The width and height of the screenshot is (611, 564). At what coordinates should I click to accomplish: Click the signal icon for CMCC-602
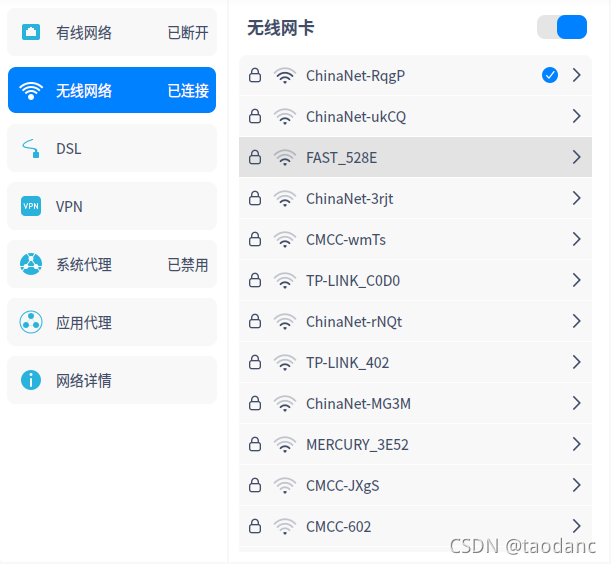point(285,527)
